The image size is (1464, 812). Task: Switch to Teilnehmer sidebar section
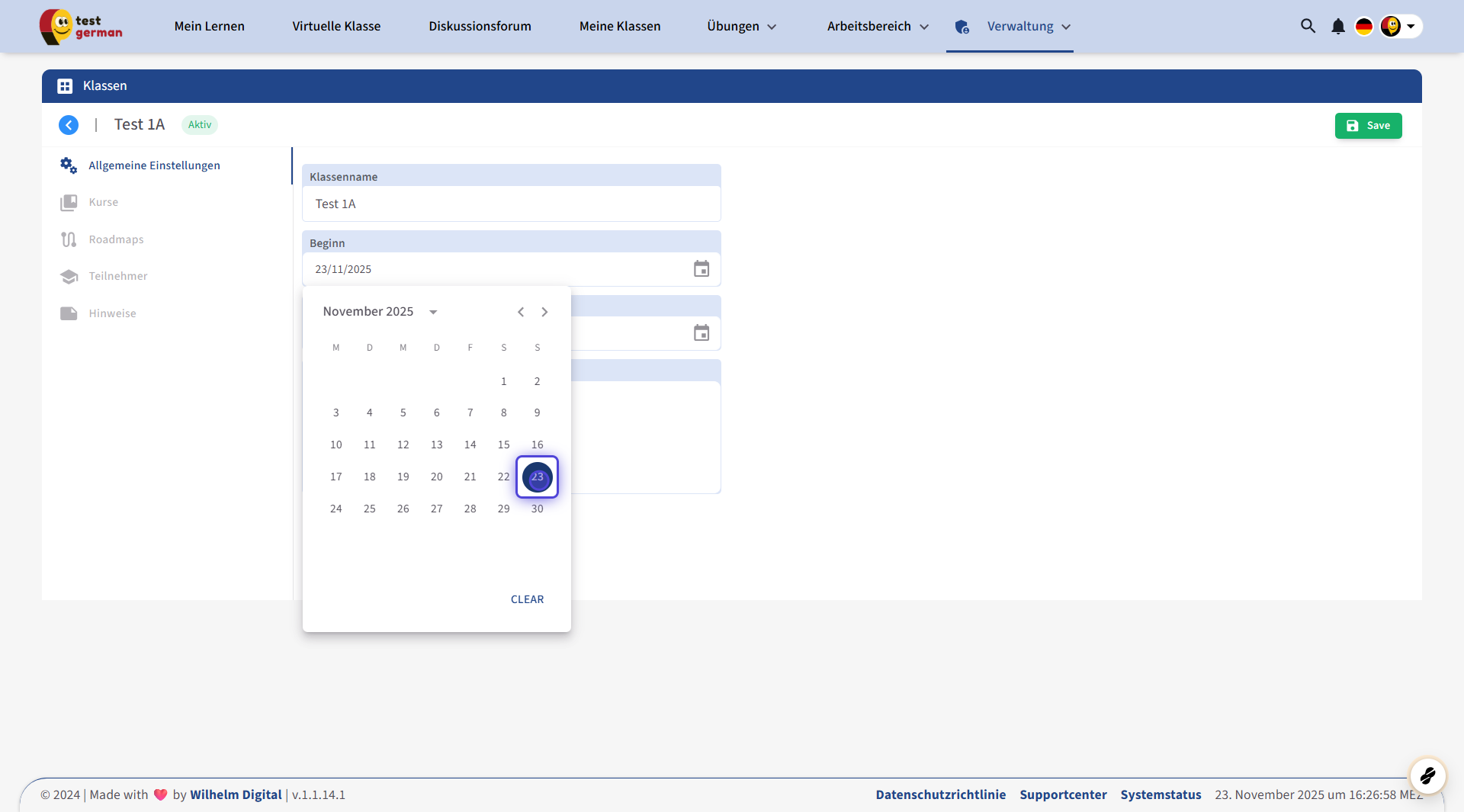coord(117,276)
